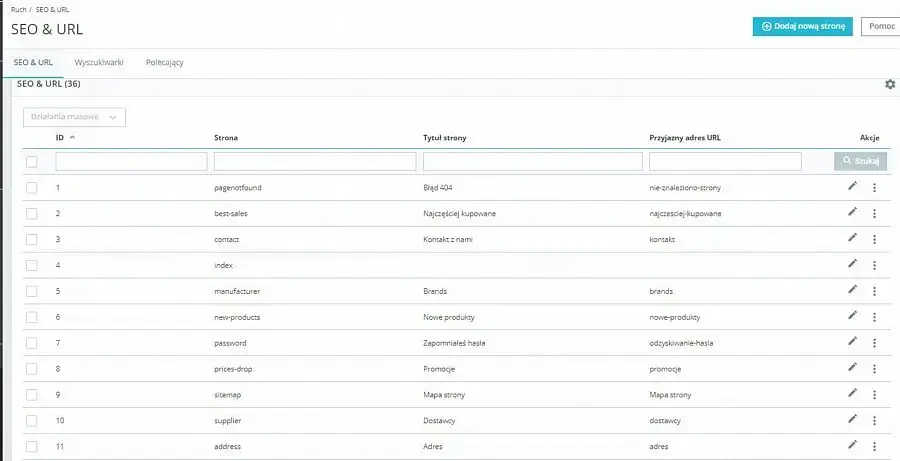Sort by ID column arrow
The image size is (900, 461).
pos(72,137)
